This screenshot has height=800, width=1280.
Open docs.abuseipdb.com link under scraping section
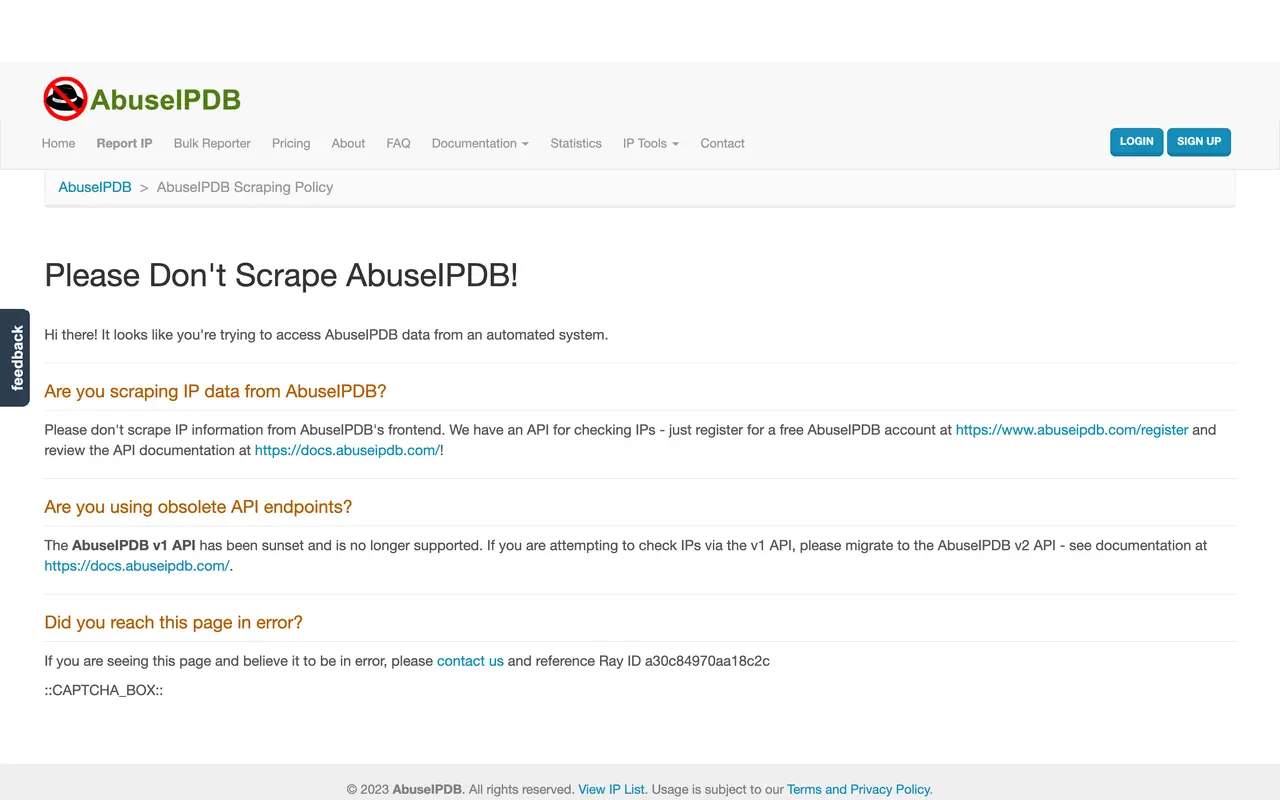click(347, 450)
